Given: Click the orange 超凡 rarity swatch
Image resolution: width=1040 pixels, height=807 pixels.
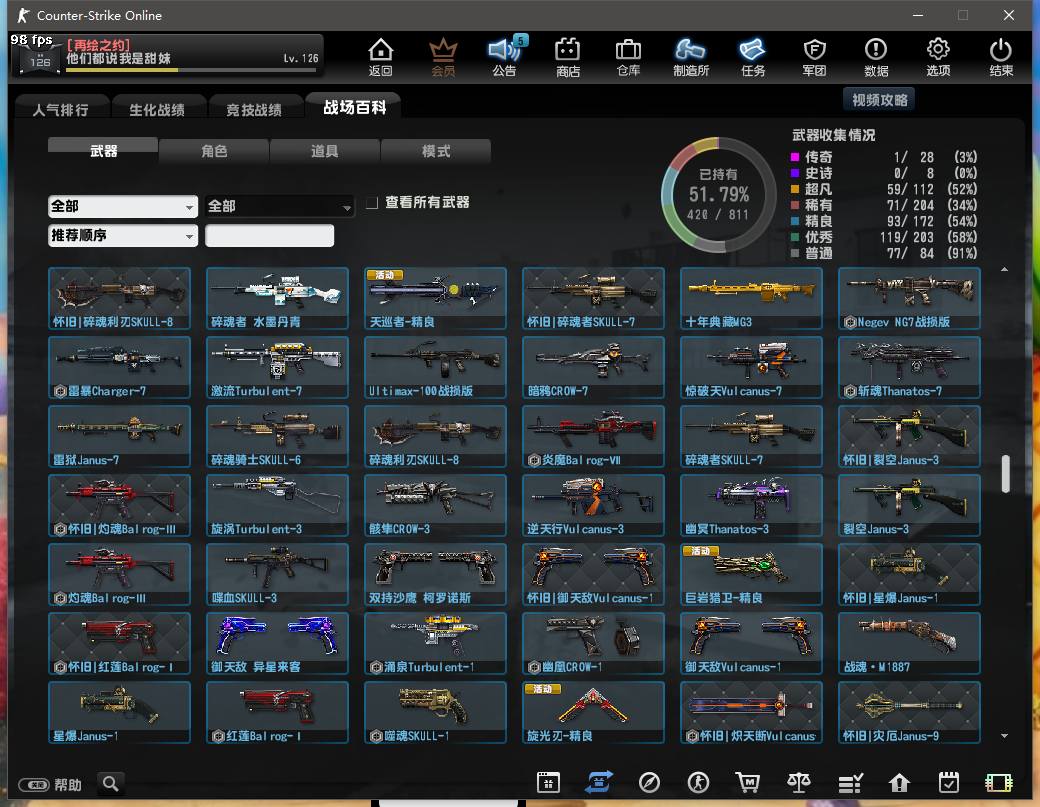Looking at the screenshot, I should [795, 189].
